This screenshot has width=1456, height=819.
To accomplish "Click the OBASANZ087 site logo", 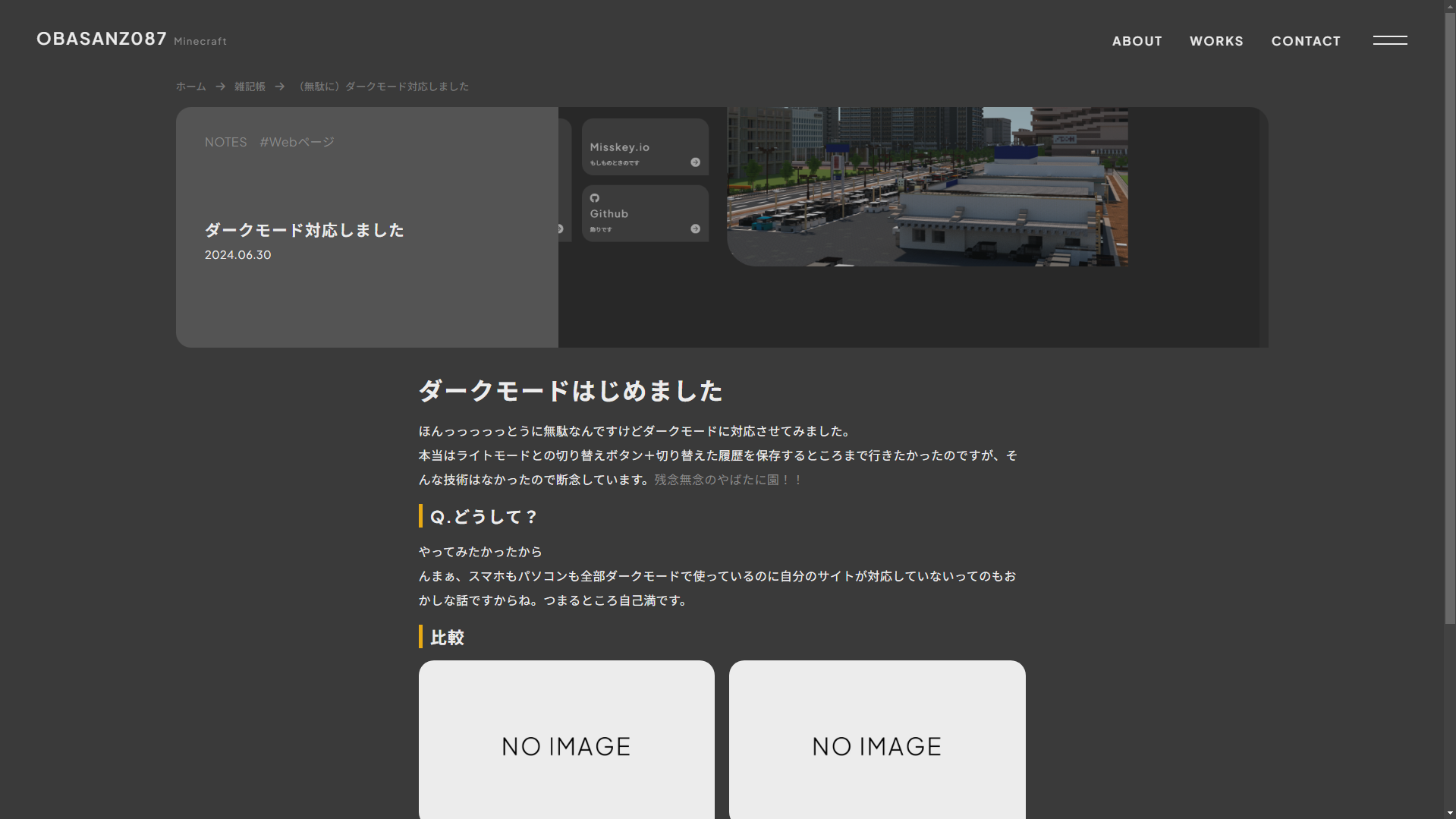I will (102, 39).
